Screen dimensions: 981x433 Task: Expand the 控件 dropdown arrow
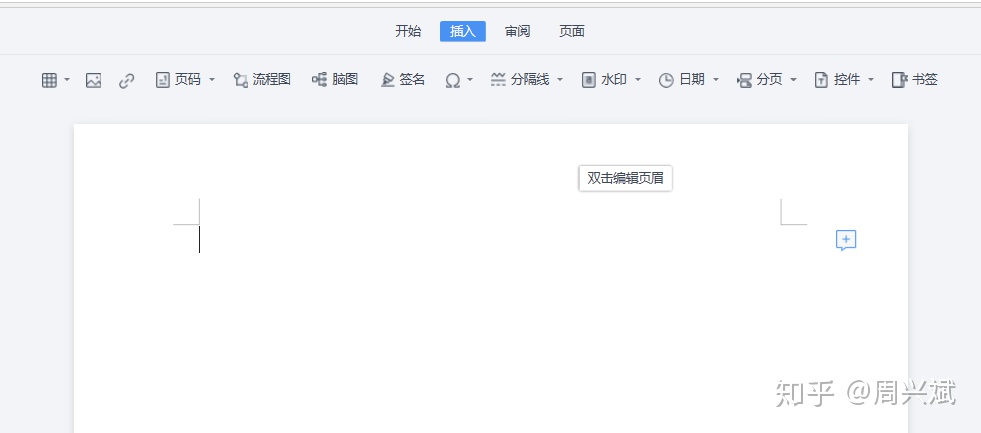[871, 80]
